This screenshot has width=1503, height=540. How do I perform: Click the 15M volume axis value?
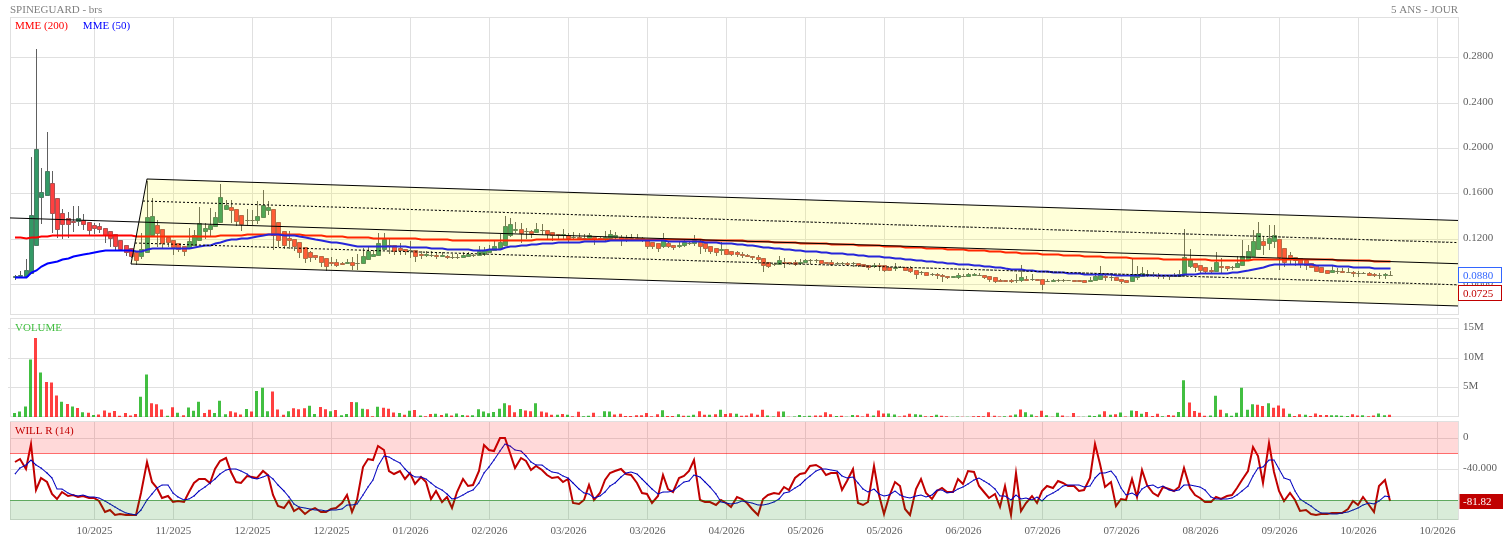(x=1473, y=327)
